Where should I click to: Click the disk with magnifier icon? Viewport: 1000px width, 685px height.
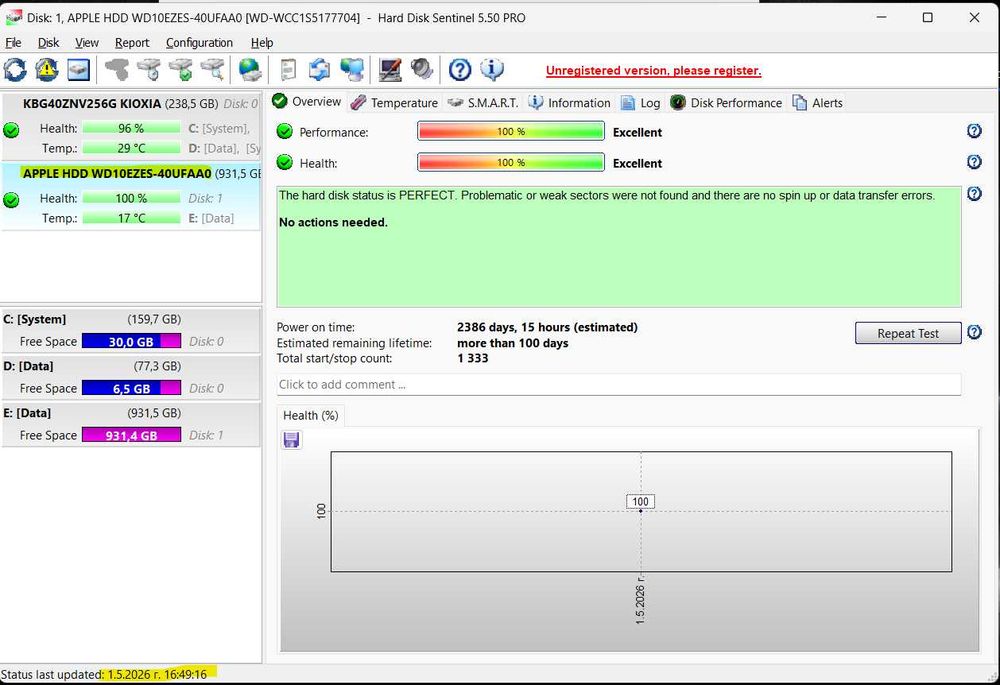click(x=213, y=70)
